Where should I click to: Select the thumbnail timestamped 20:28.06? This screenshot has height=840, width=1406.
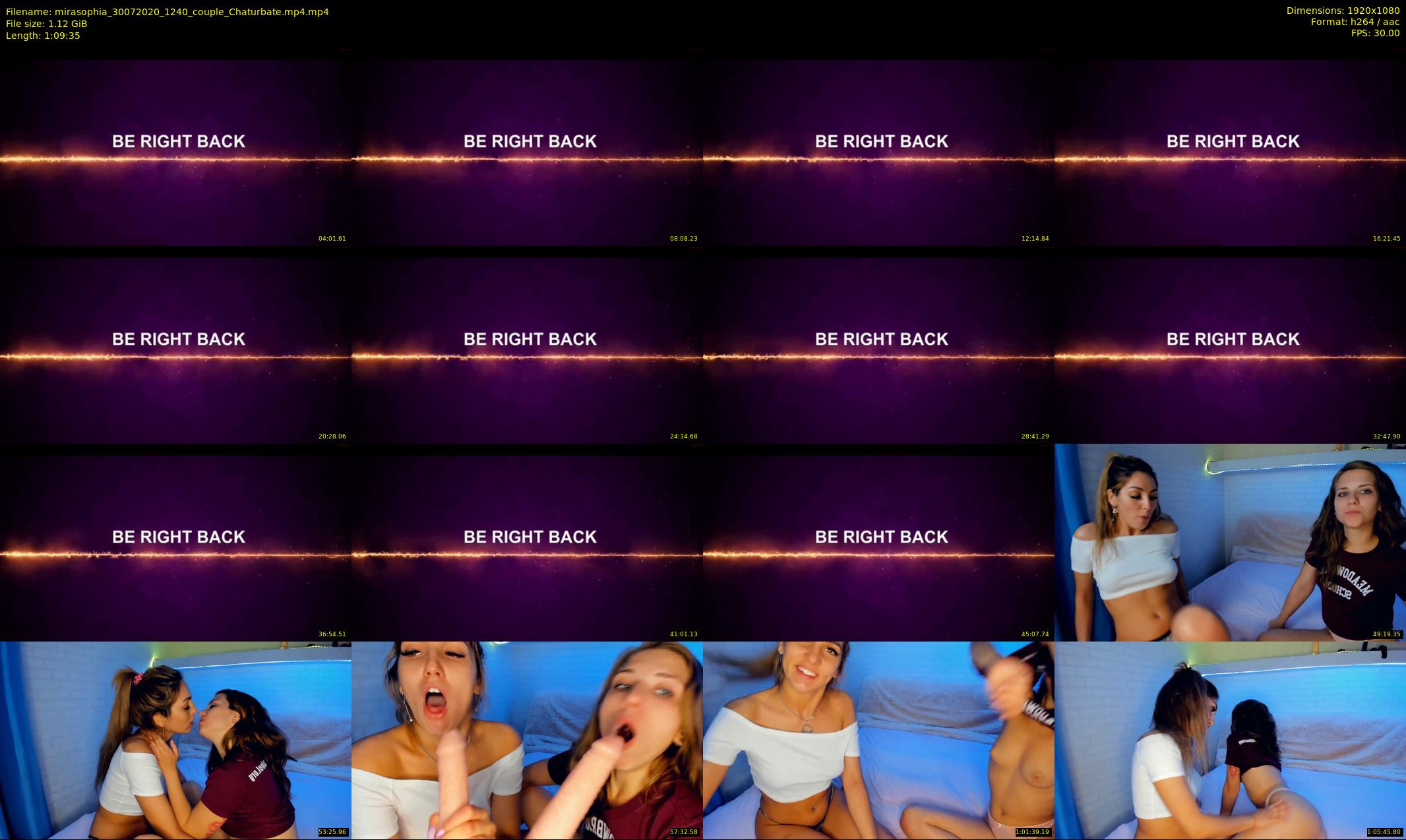175,345
